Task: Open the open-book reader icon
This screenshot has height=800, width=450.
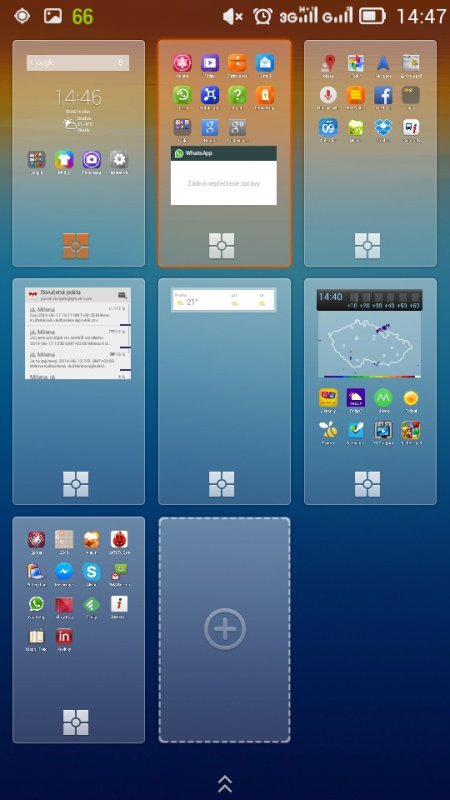Action: coord(36,636)
